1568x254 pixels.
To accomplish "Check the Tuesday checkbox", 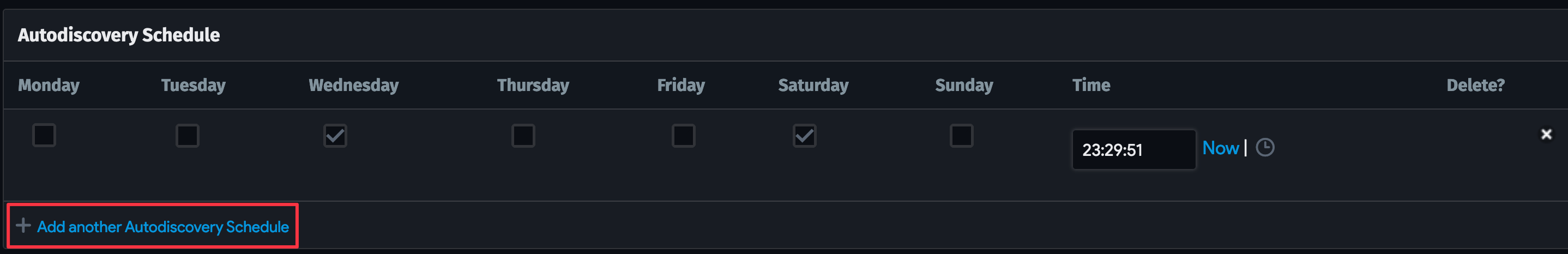I will tap(187, 135).
